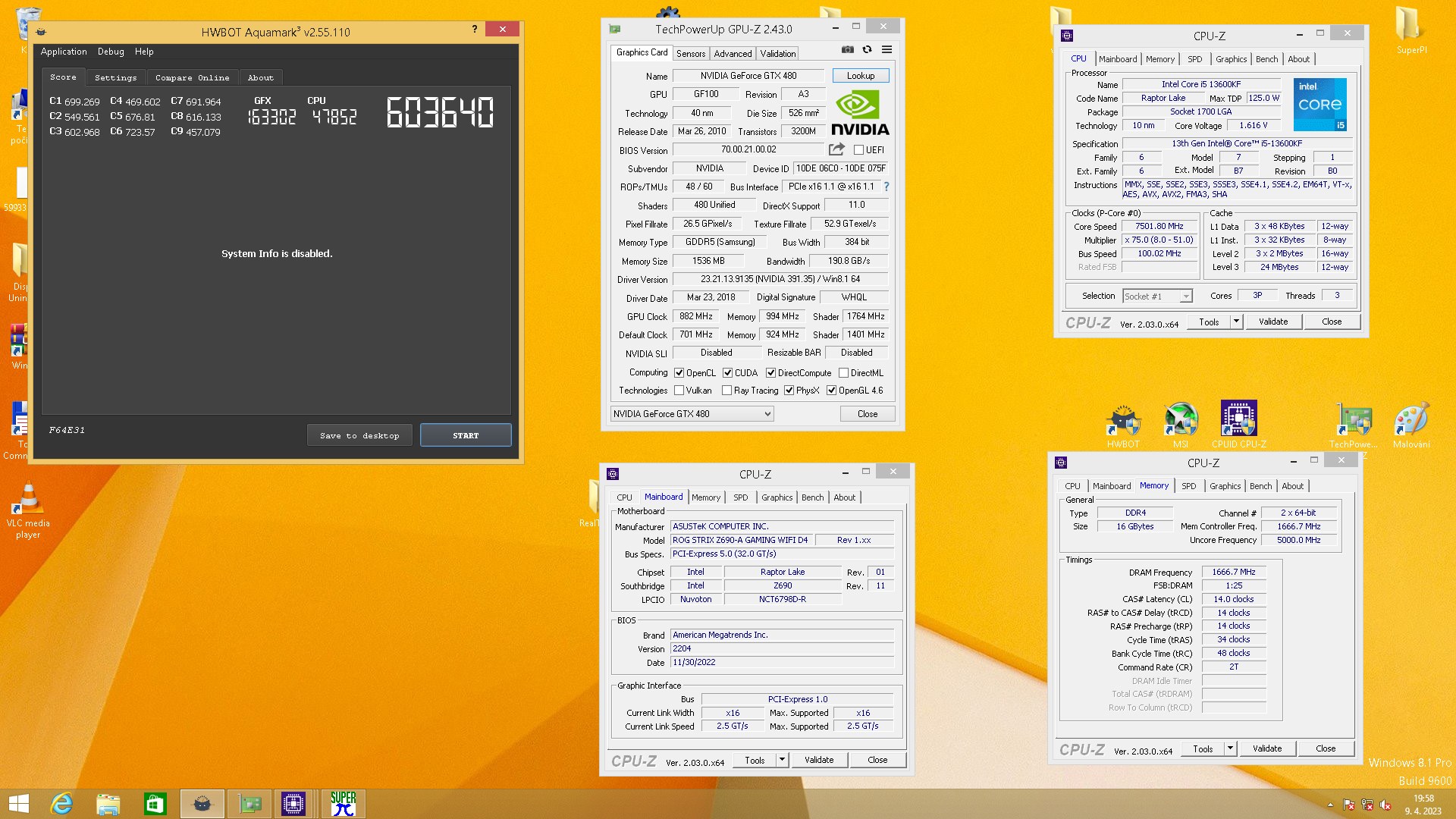The image size is (1456, 819).
Task: Open Bench tab in CPU-Z CPU window
Action: (1266, 59)
